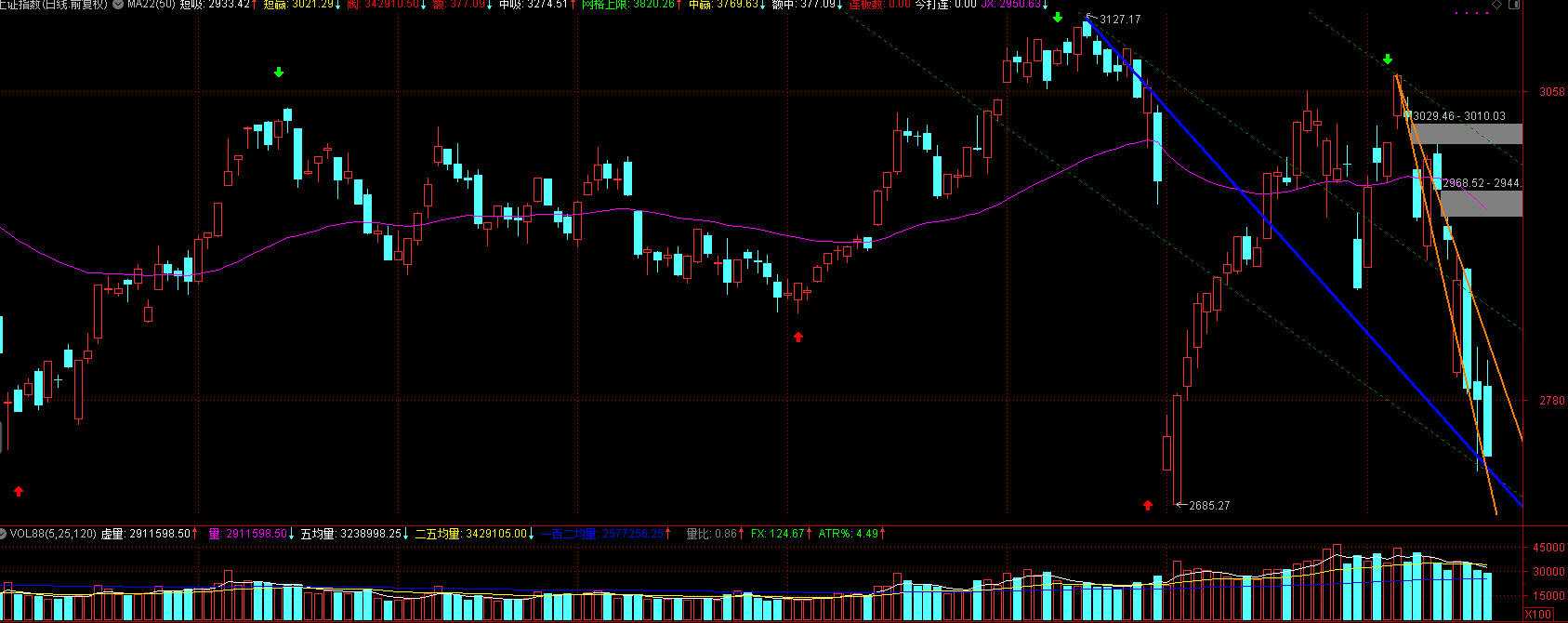The height and width of the screenshot is (623, 1568).
Task: Select the 2685.27 low price label
Action: click(x=1208, y=506)
